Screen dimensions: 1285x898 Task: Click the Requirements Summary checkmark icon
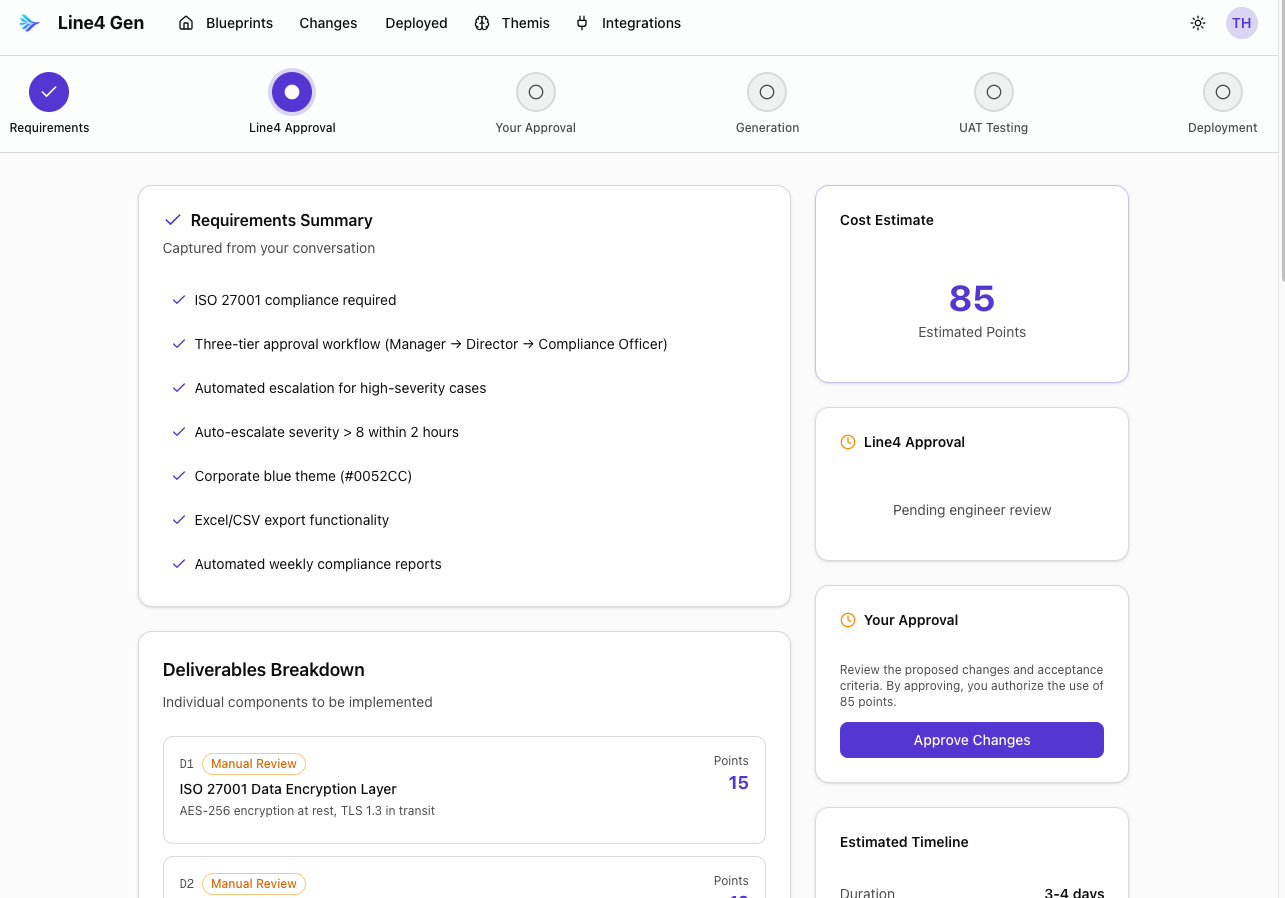tap(173, 220)
